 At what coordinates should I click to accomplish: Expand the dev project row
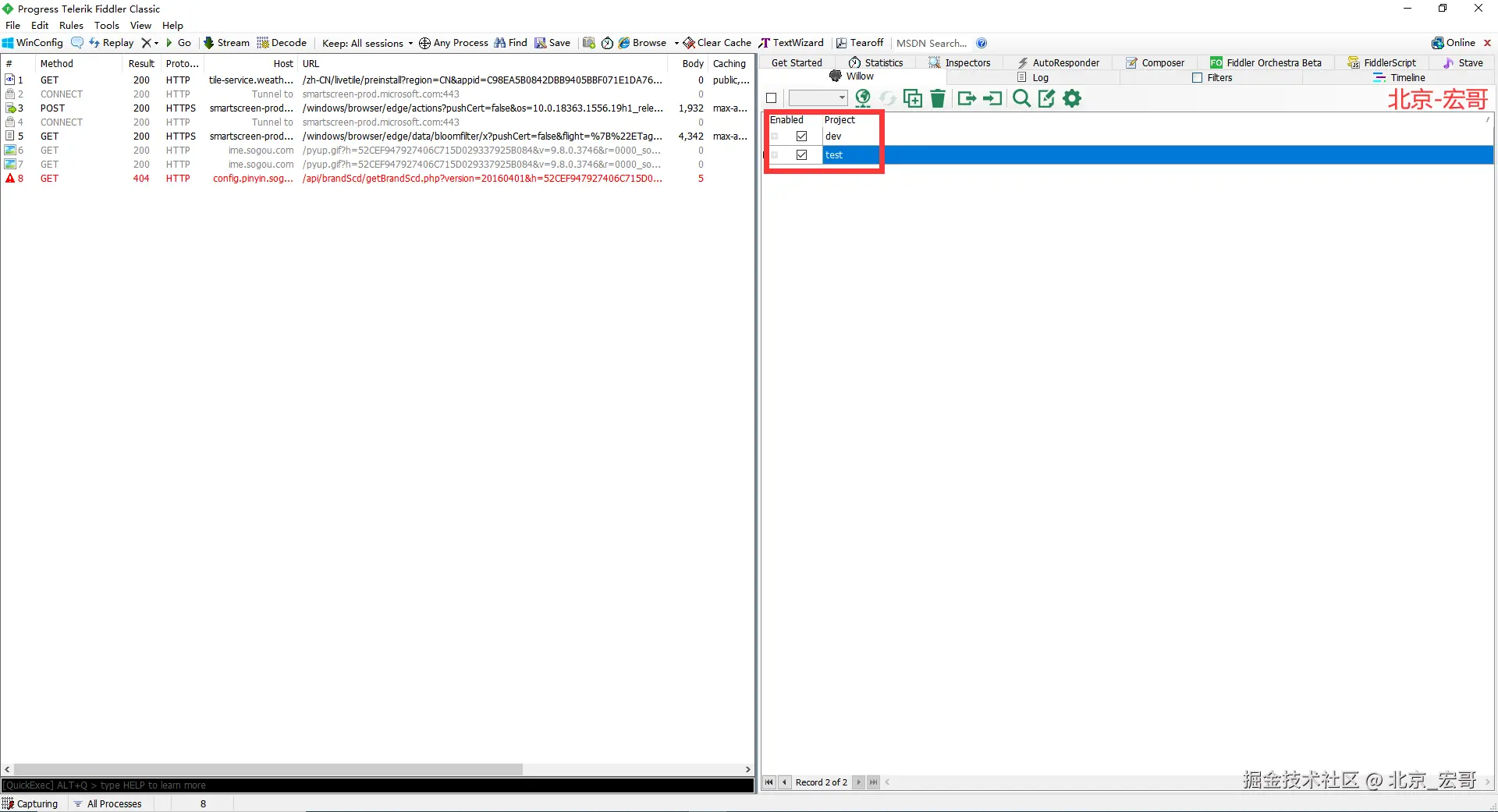click(x=775, y=137)
